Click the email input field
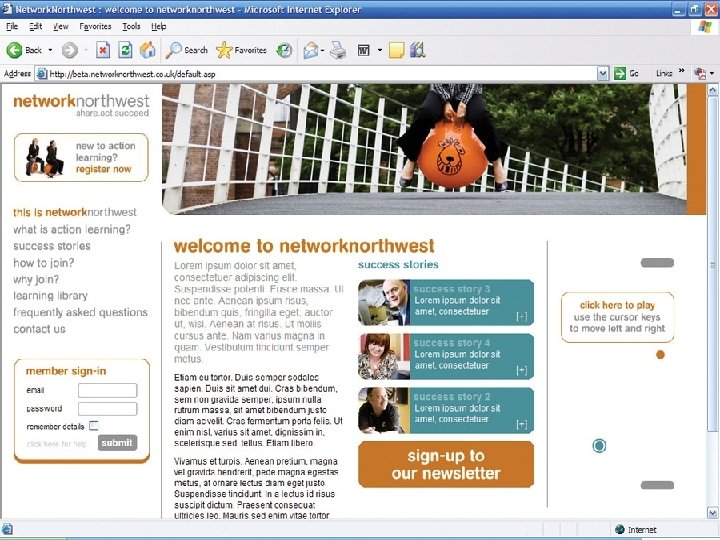This screenshot has width=720, height=540. click(x=107, y=390)
